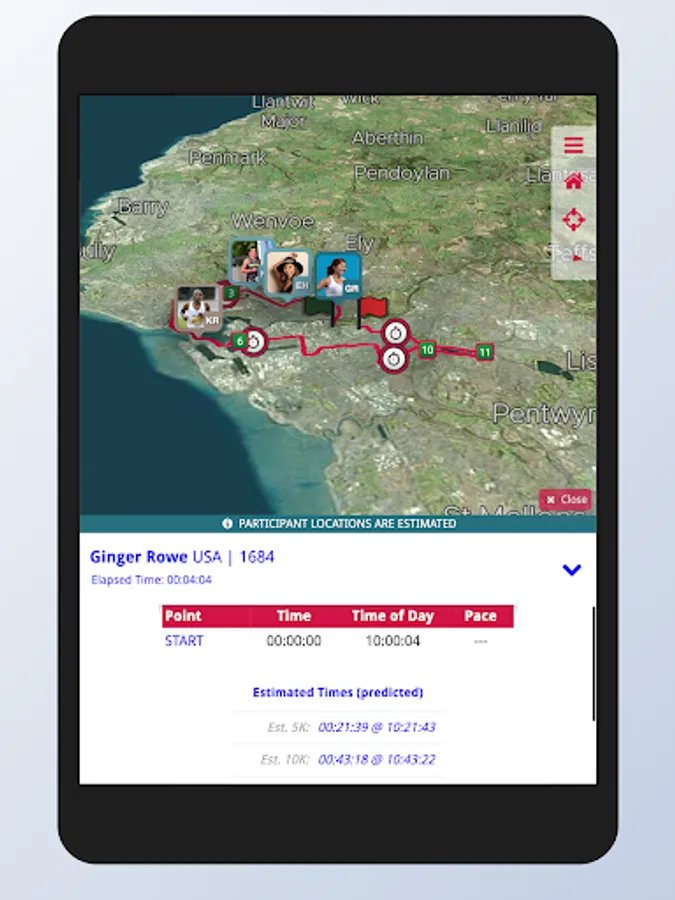Screen dimensions: 675x900
Task: Tap the Point column header
Action: click(x=183, y=616)
